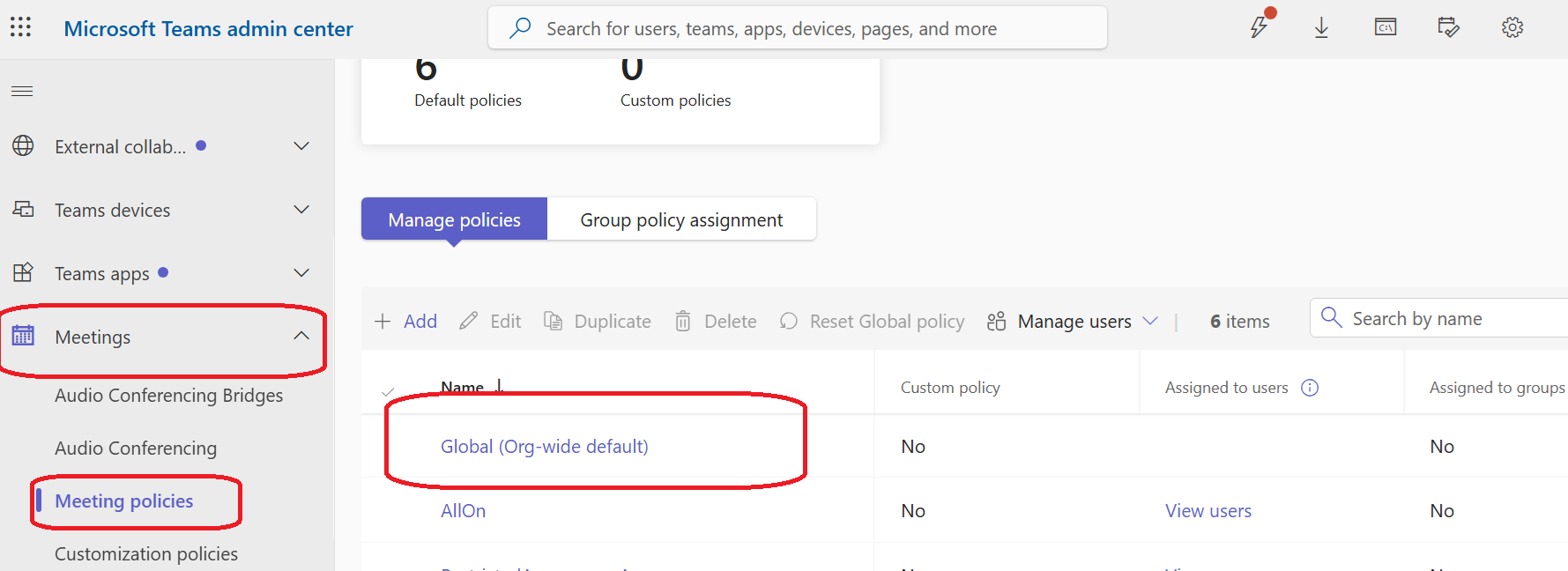Viewport: 1568px width, 571px height.
Task: Expand the External collaboration section
Action: click(301, 146)
